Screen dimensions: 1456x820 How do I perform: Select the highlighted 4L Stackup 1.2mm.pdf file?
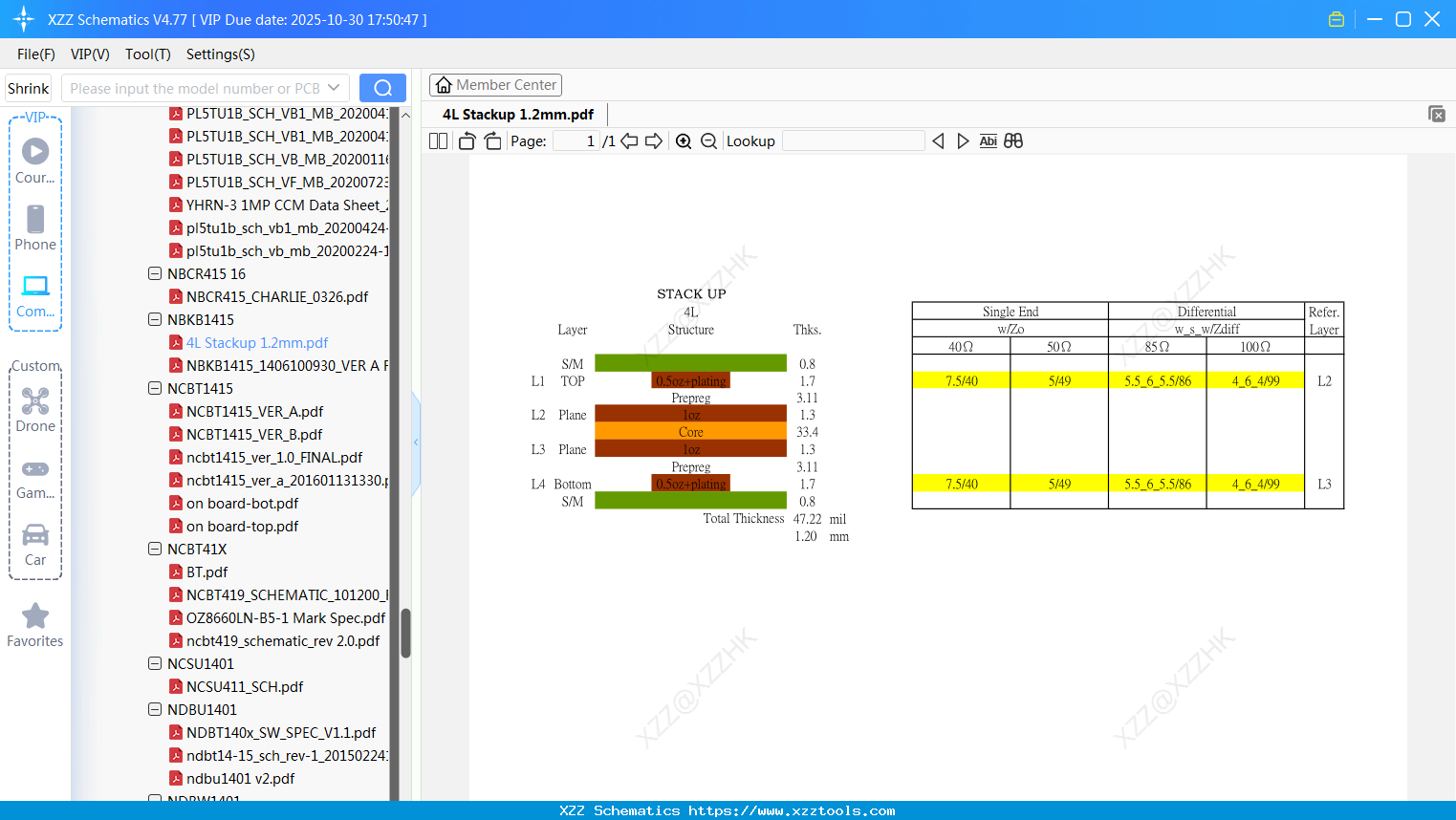click(257, 343)
